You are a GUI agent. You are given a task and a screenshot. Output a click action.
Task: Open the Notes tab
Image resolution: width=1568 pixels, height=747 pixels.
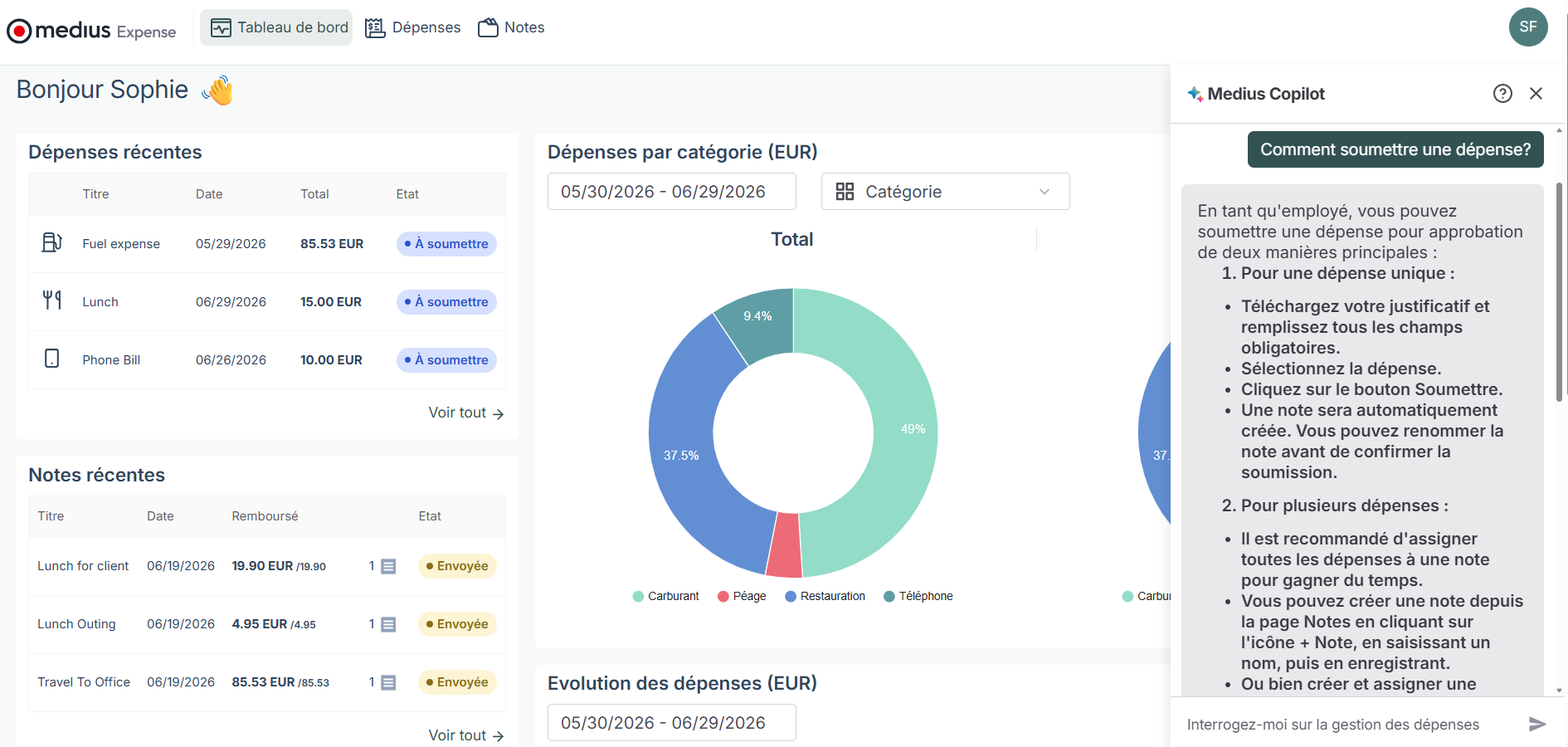512,27
